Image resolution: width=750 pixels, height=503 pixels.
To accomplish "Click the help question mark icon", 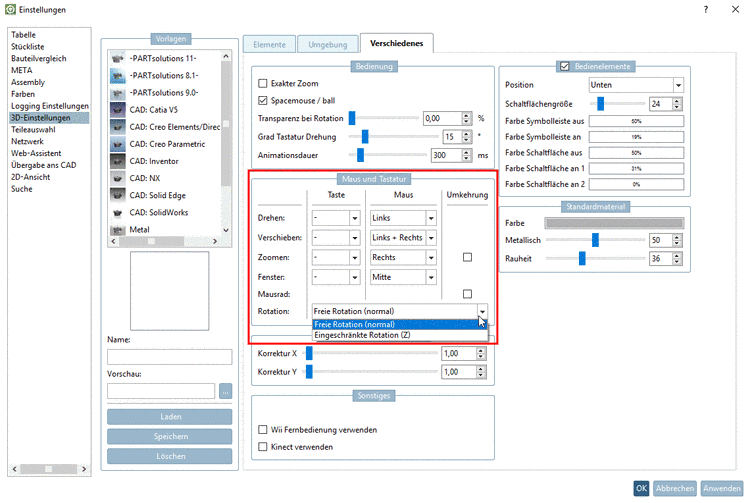I will click(706, 10).
